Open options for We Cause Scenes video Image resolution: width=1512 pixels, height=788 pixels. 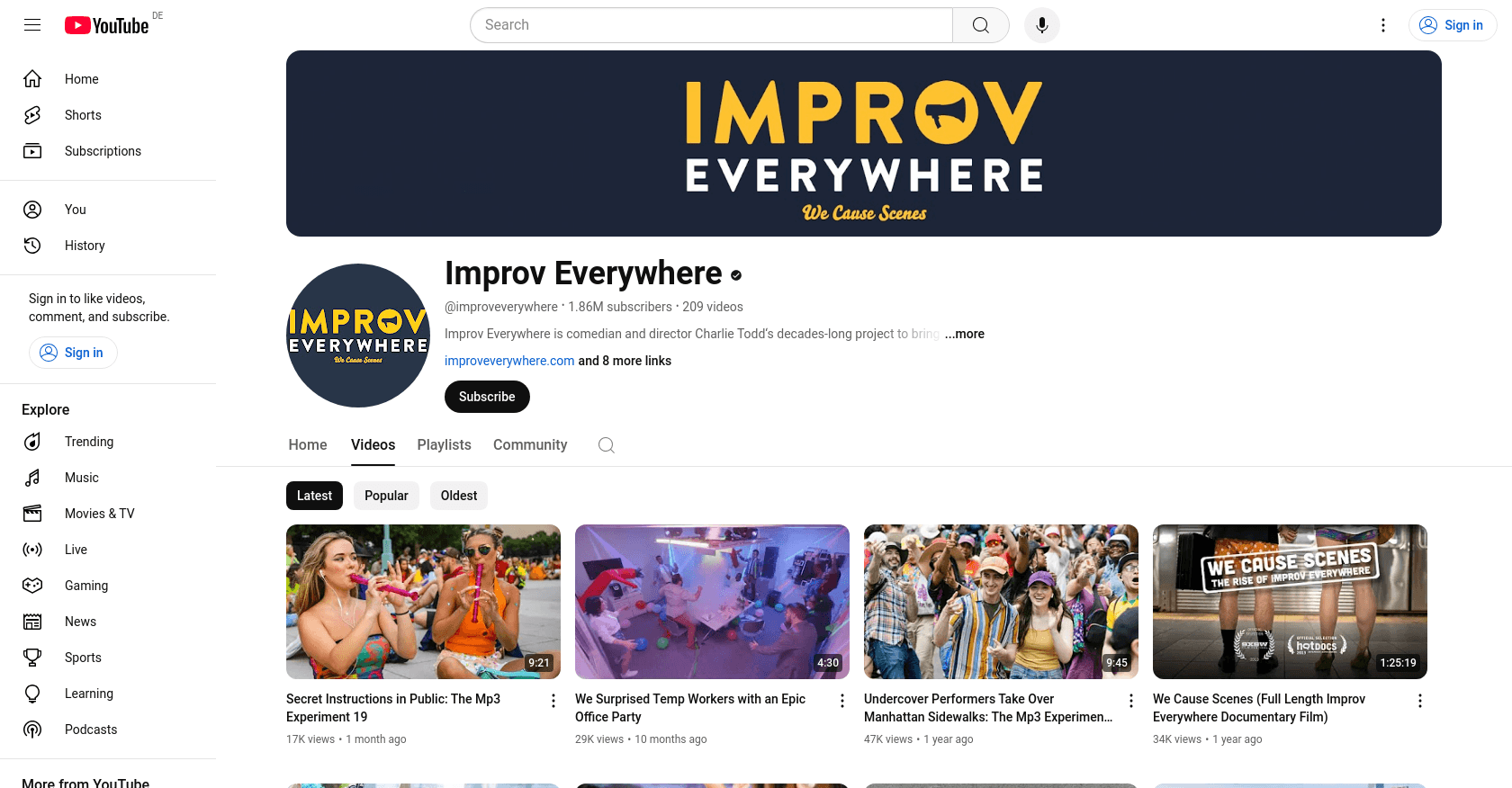point(1420,701)
